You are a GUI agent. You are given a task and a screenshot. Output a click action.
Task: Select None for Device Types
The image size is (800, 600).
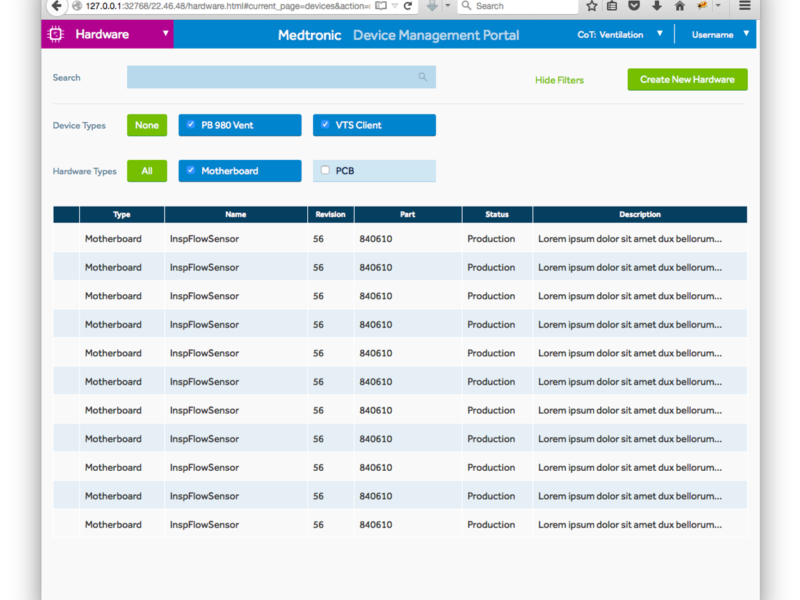pyautogui.click(x=147, y=125)
